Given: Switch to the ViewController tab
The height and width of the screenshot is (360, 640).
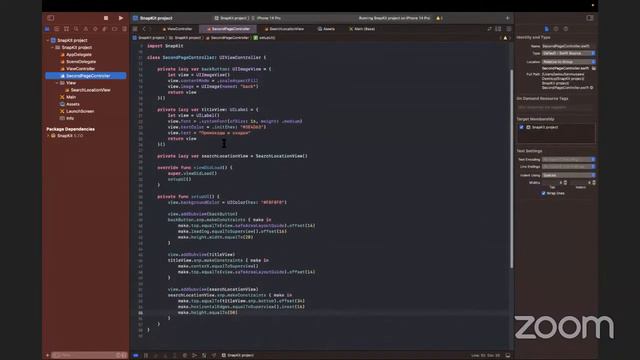Looking at the screenshot, I should [x=177, y=29].
